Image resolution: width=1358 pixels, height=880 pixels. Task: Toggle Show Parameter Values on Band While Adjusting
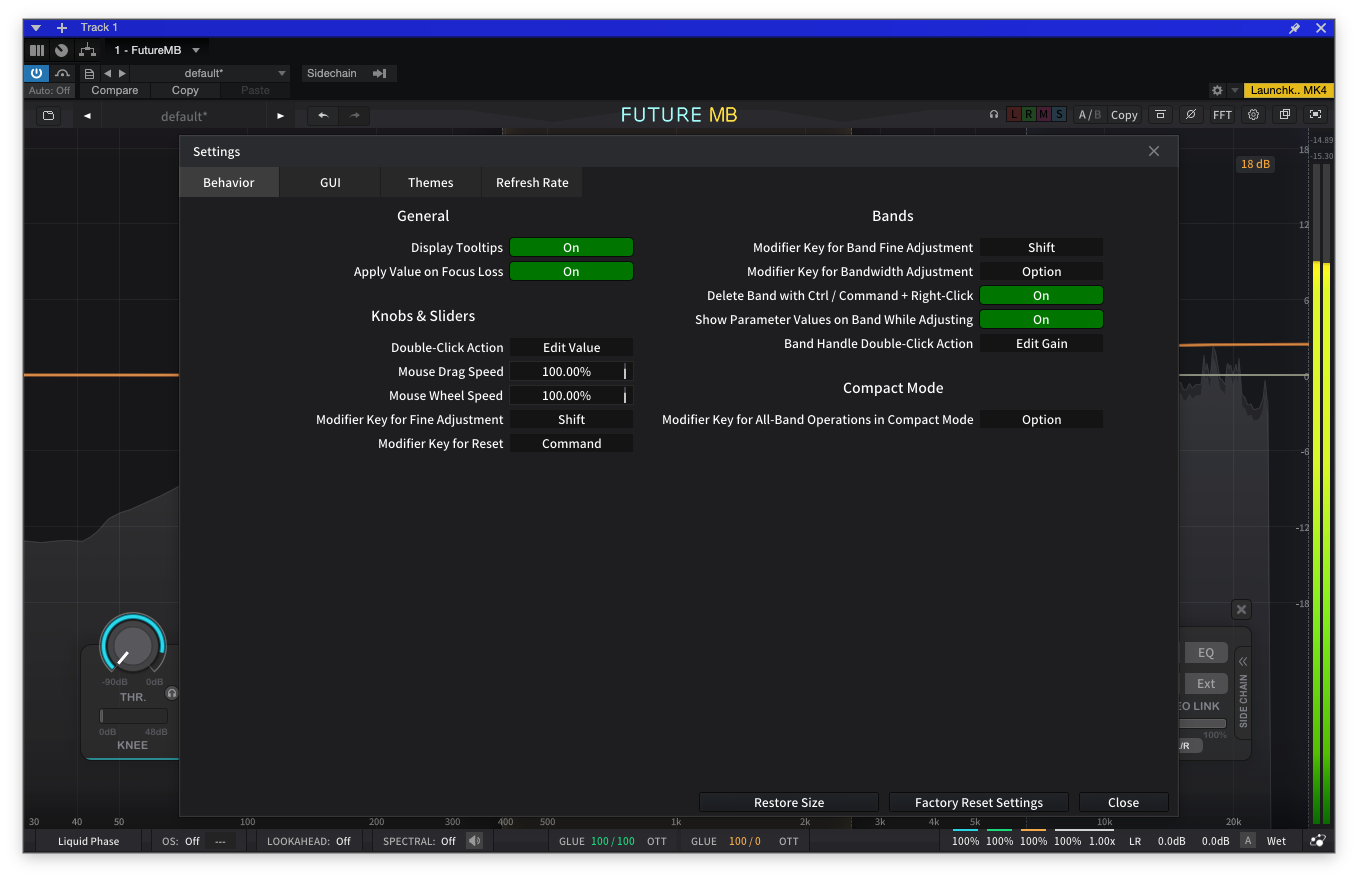pyautogui.click(x=1041, y=319)
